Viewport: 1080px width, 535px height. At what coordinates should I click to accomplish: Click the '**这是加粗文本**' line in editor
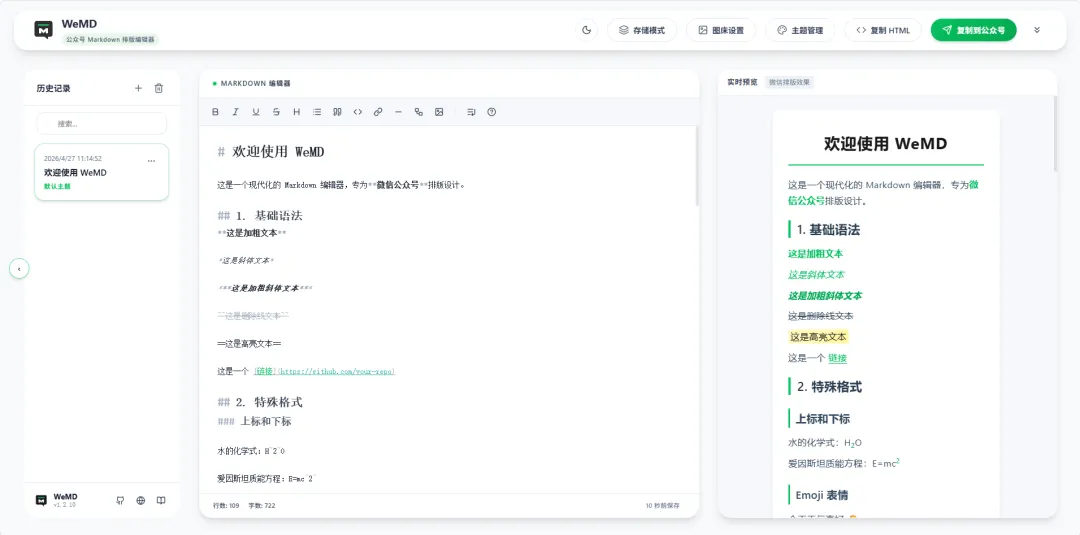point(252,233)
